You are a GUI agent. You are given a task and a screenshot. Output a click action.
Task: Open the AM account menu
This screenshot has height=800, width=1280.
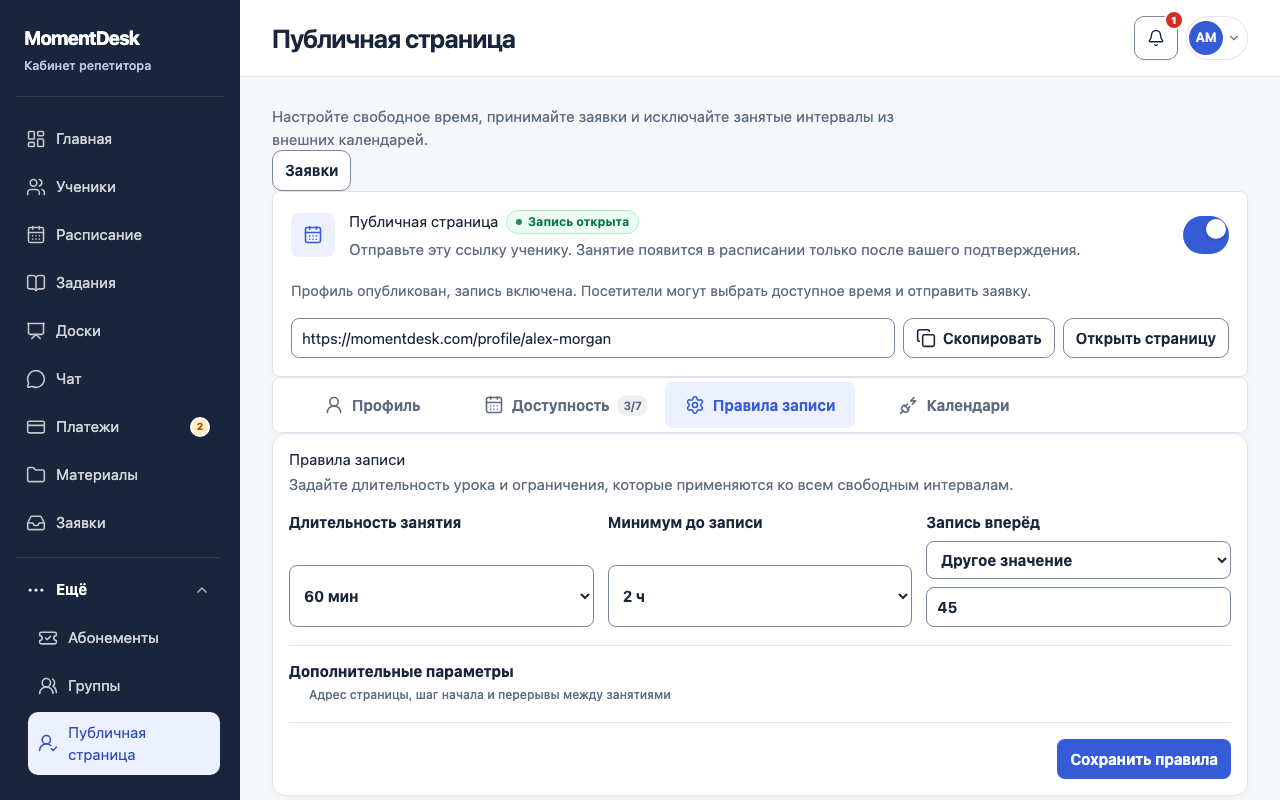pyautogui.click(x=1217, y=38)
